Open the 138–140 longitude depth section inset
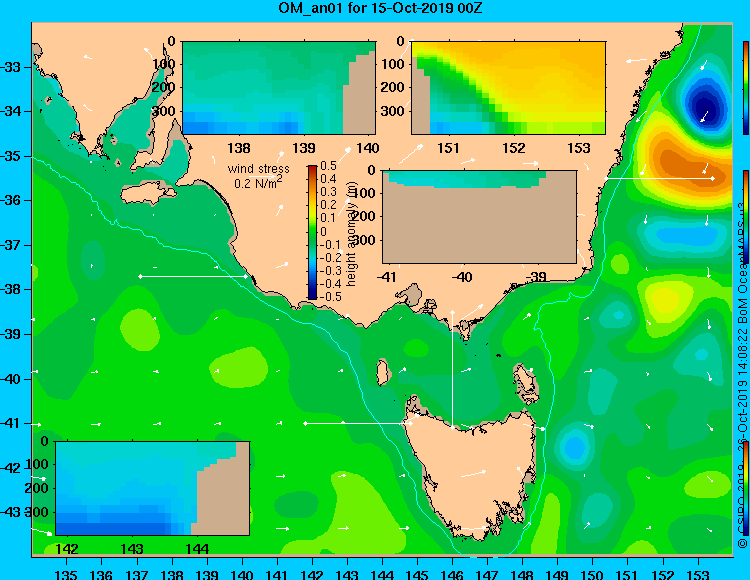750x580 pixels. pos(279,88)
